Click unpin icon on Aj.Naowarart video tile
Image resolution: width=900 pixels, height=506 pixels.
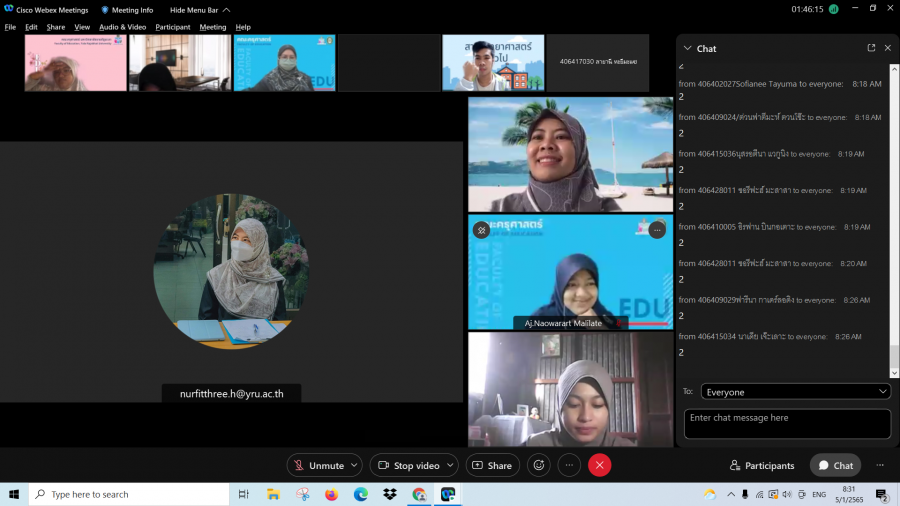(x=481, y=230)
